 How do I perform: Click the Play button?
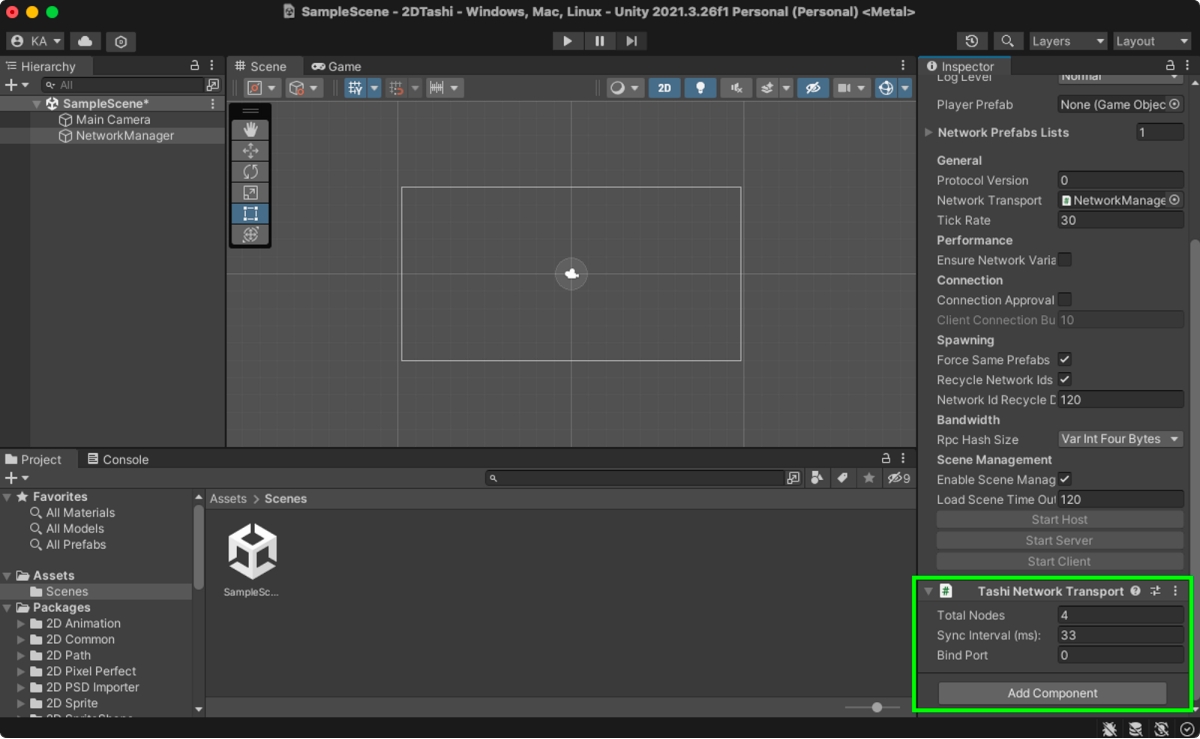(x=567, y=41)
